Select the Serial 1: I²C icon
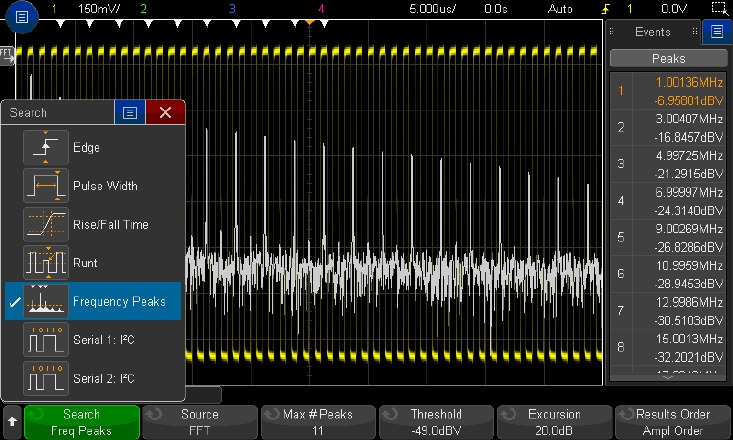The height and width of the screenshot is (440, 733). [46, 339]
